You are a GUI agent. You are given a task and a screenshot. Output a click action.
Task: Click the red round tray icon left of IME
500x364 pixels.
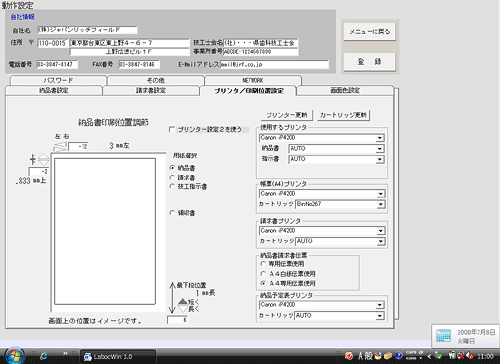point(349,356)
